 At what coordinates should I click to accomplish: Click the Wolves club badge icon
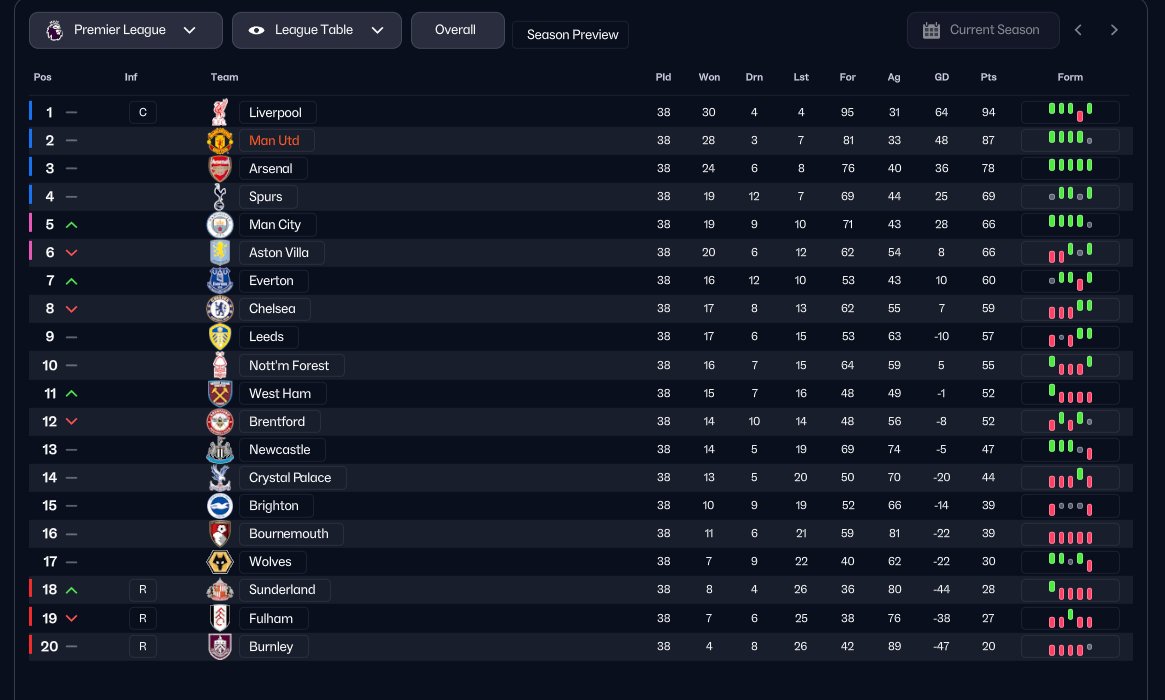point(219,561)
